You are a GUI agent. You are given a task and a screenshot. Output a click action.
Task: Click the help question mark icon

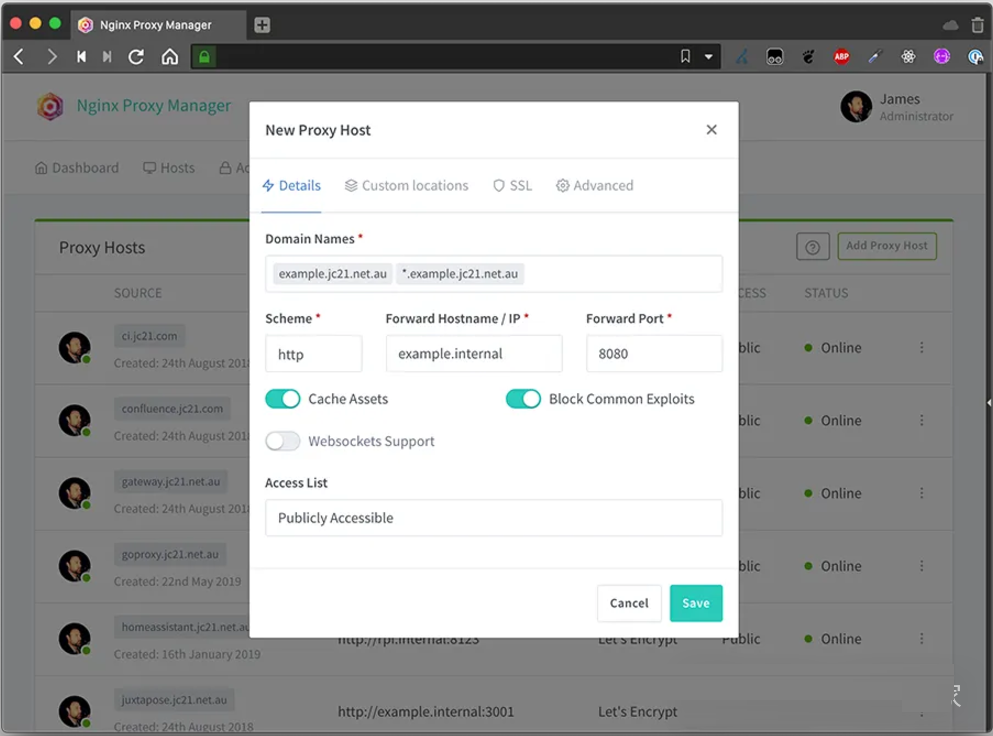tap(812, 247)
